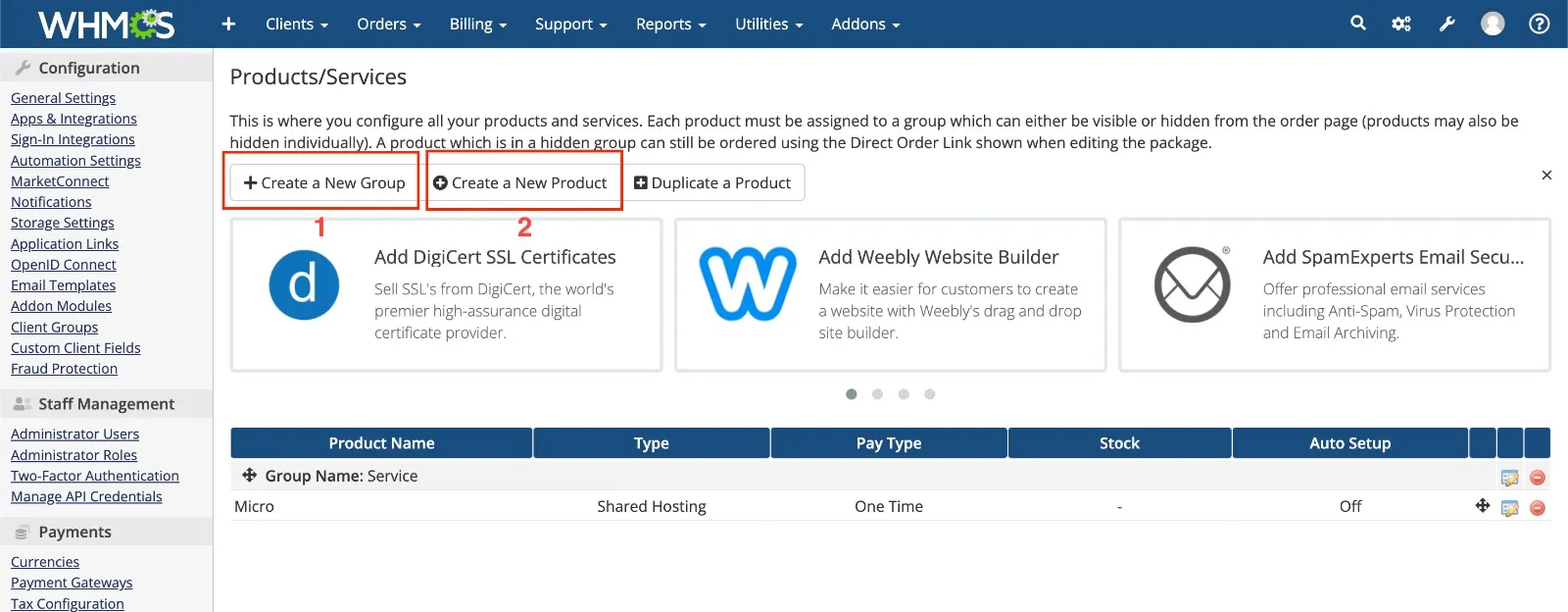Image resolution: width=1568 pixels, height=612 pixels.
Task: Delete the Service group with red icon
Action: pyautogui.click(x=1538, y=478)
